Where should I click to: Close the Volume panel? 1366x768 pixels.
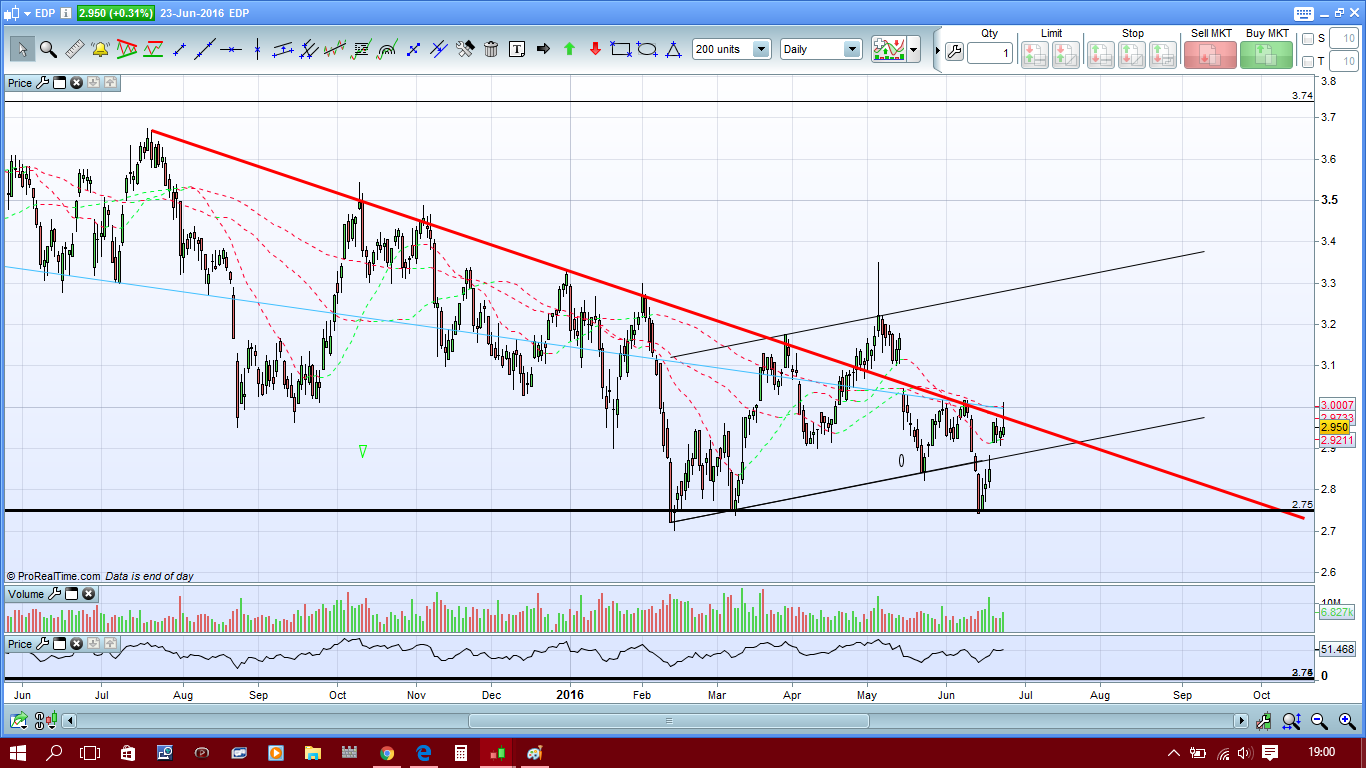(88, 594)
